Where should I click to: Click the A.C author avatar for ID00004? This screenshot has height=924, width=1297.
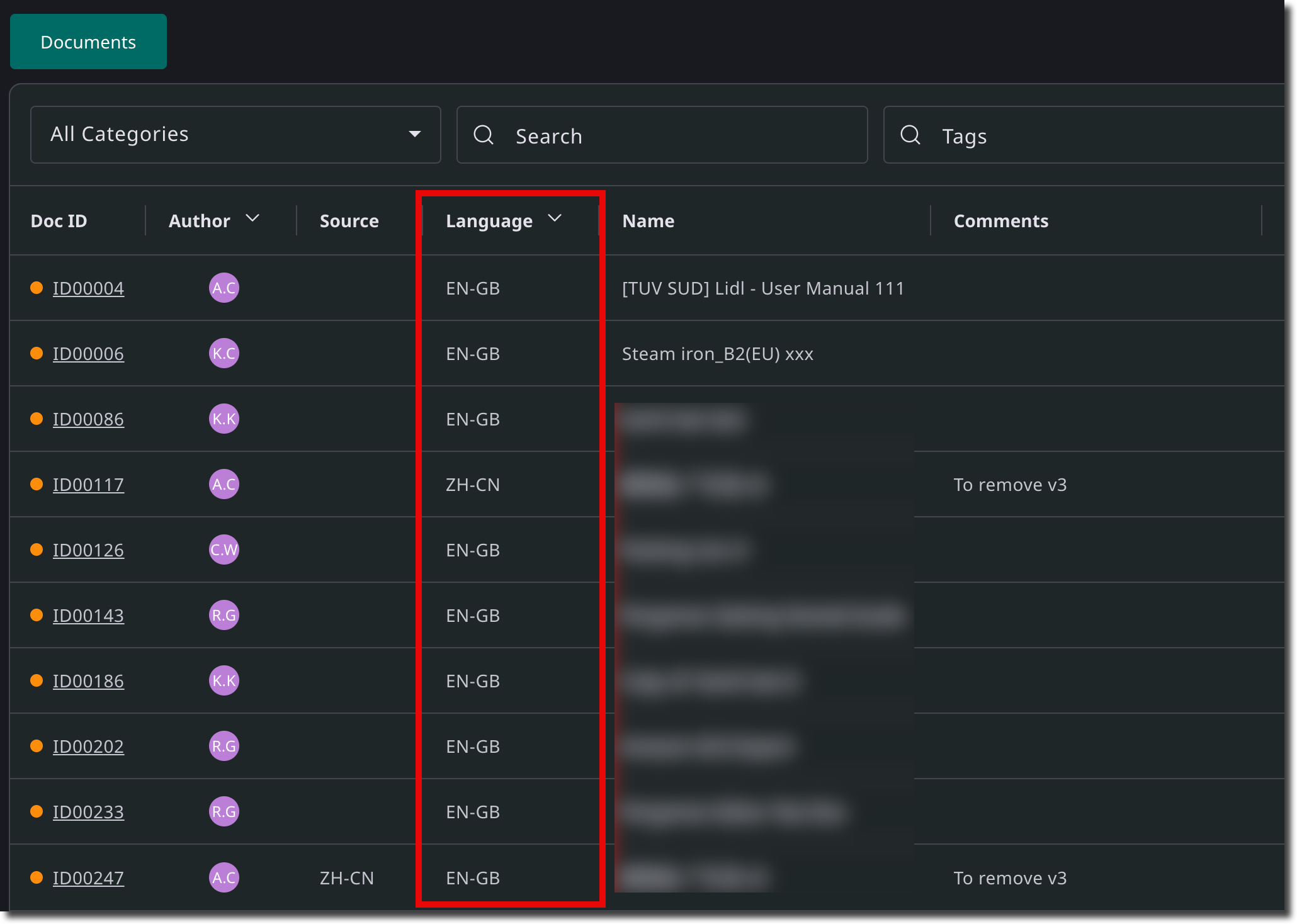pyautogui.click(x=224, y=288)
